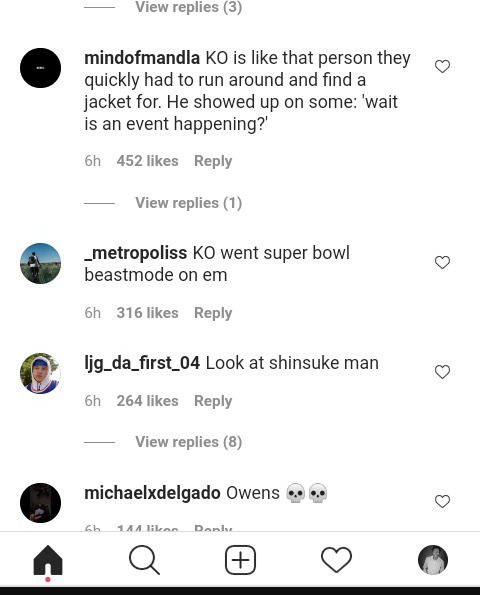
Task: Expand View replies (1) thread
Action: [x=189, y=203]
